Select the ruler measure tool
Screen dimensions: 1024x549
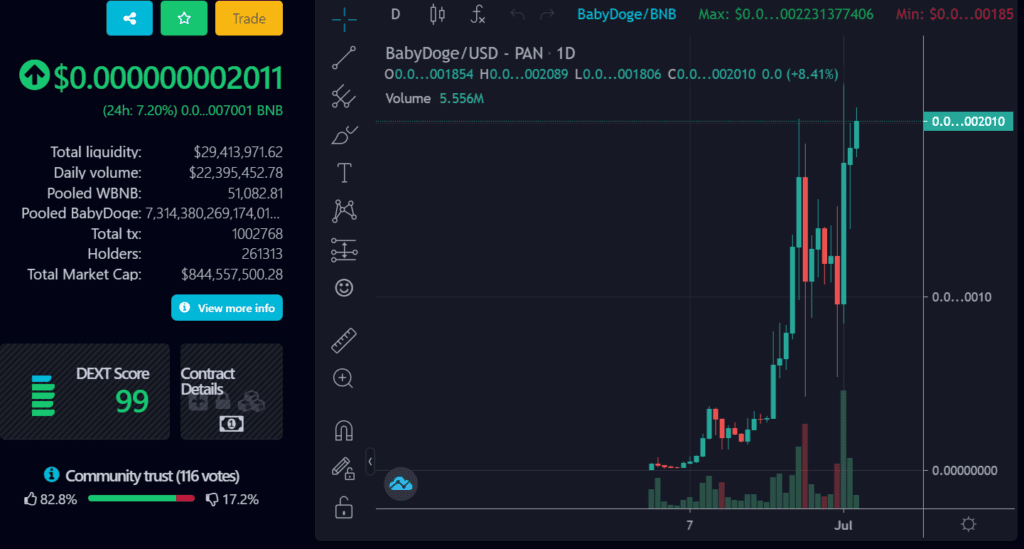point(344,340)
